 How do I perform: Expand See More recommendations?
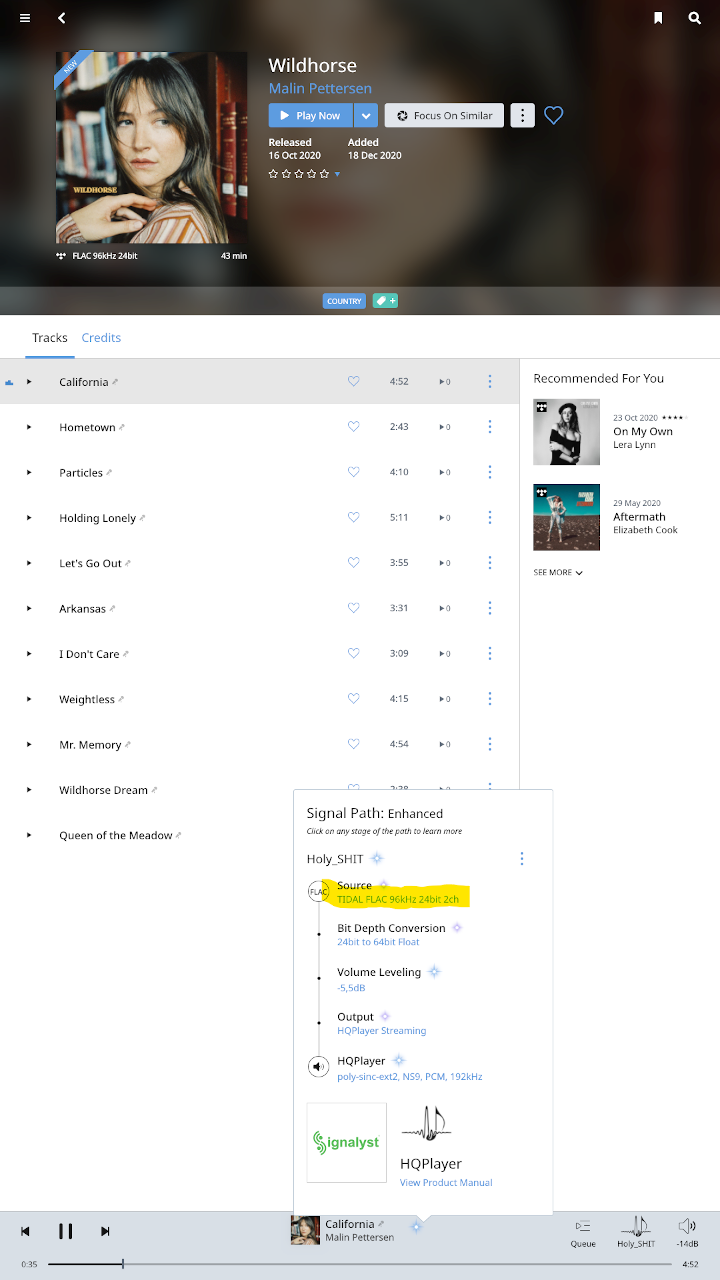click(x=558, y=573)
